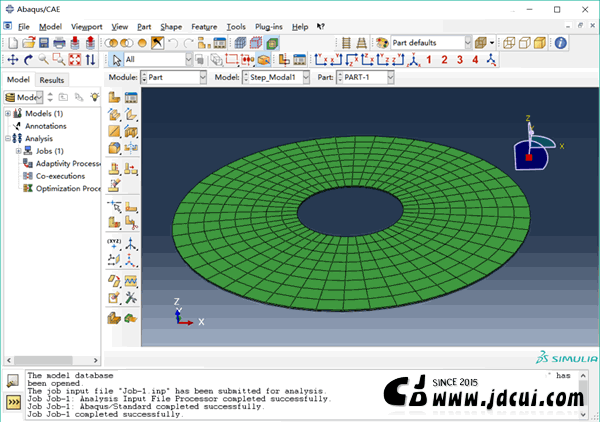Open the Part defaults color dropdown

pos(431,42)
